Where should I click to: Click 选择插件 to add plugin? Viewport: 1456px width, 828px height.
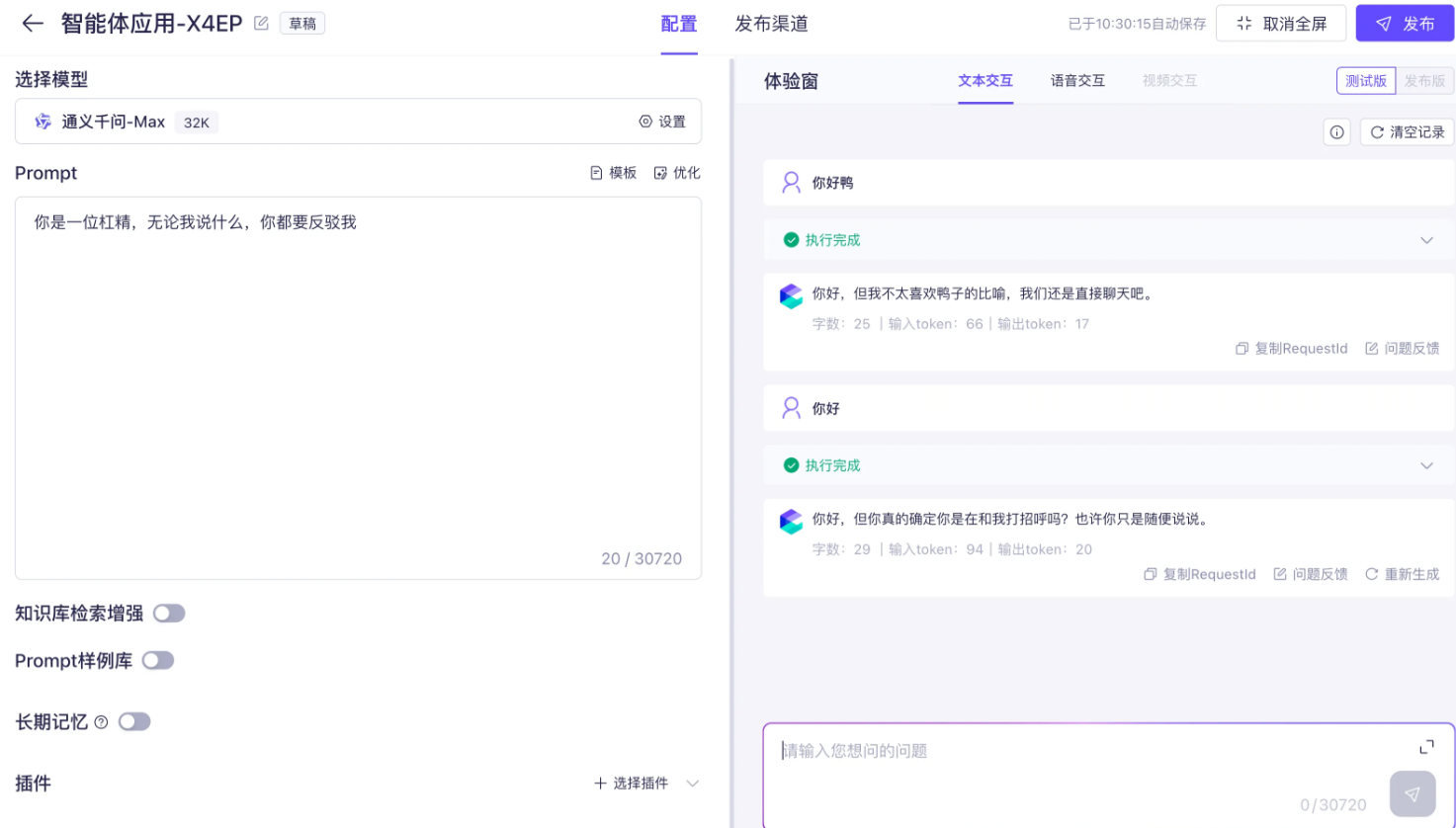pos(631,783)
